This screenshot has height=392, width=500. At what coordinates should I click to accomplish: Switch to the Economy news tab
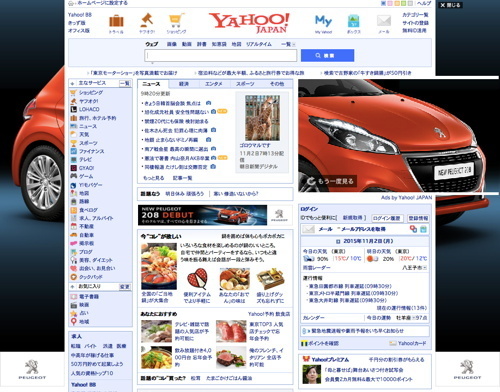[x=184, y=84]
